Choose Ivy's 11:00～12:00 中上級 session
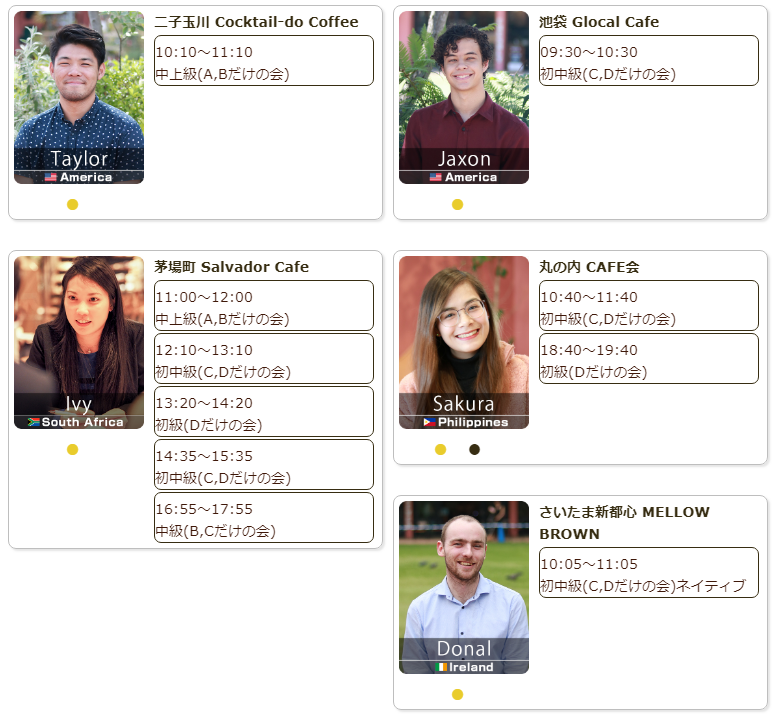 point(264,306)
